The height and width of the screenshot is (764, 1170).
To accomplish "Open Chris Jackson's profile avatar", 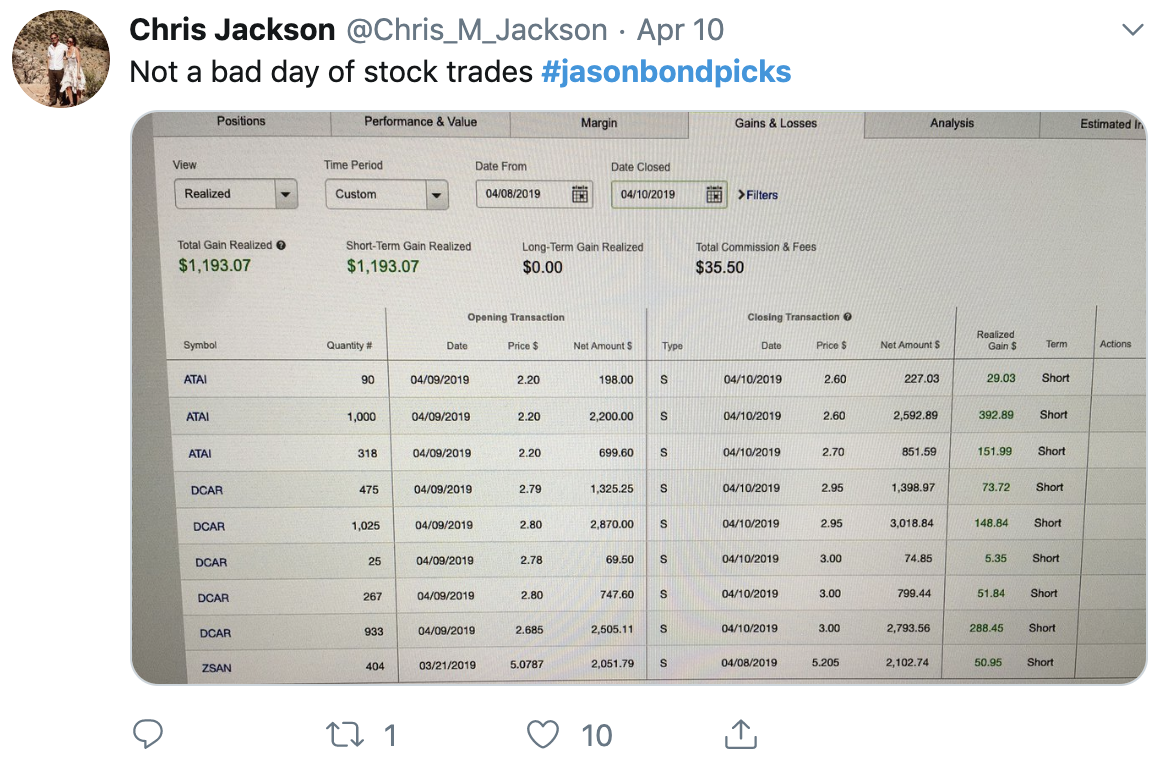I will pyautogui.click(x=60, y=58).
